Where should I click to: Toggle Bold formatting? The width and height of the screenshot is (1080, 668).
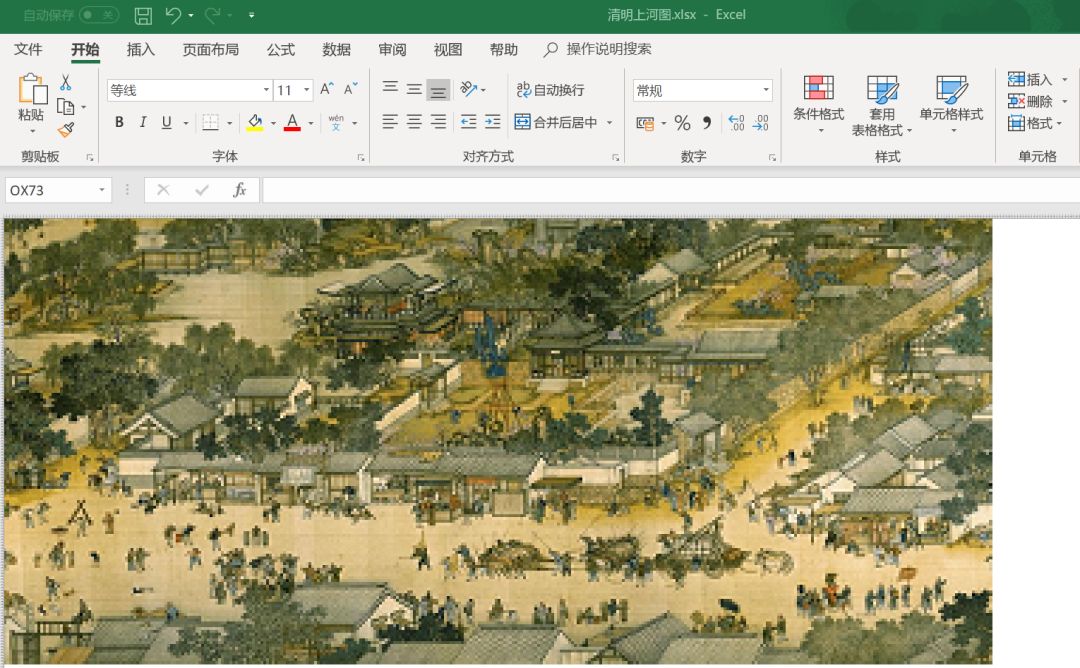pyautogui.click(x=119, y=123)
